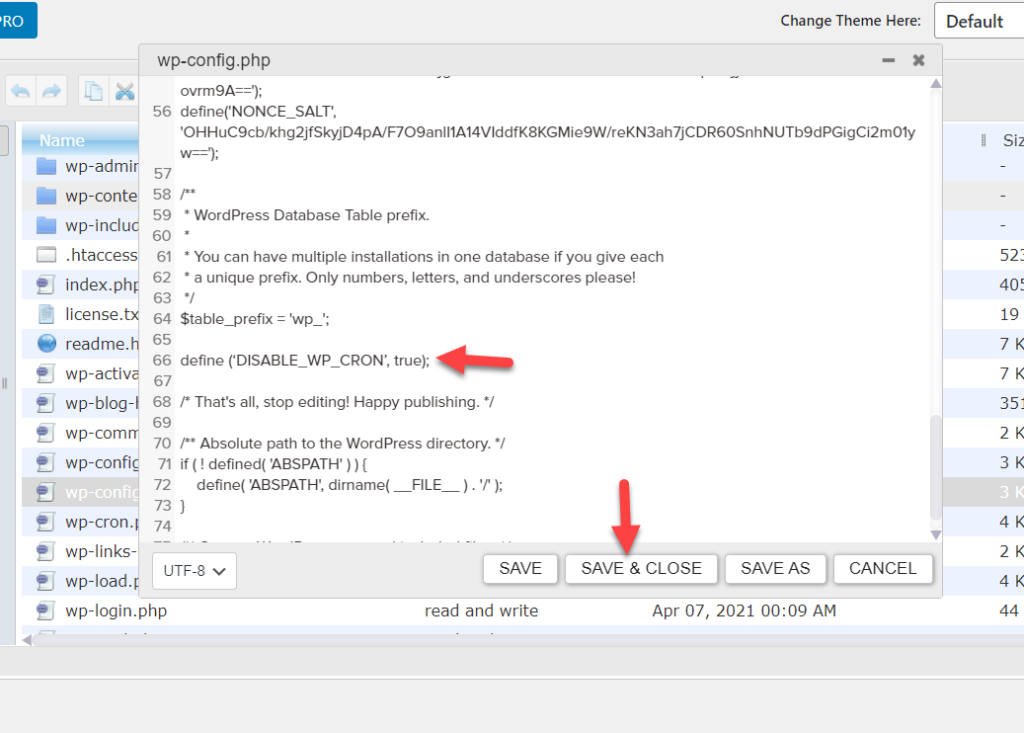This screenshot has height=733, width=1024.
Task: Click the cut scissors toolbar icon
Action: pos(124,91)
